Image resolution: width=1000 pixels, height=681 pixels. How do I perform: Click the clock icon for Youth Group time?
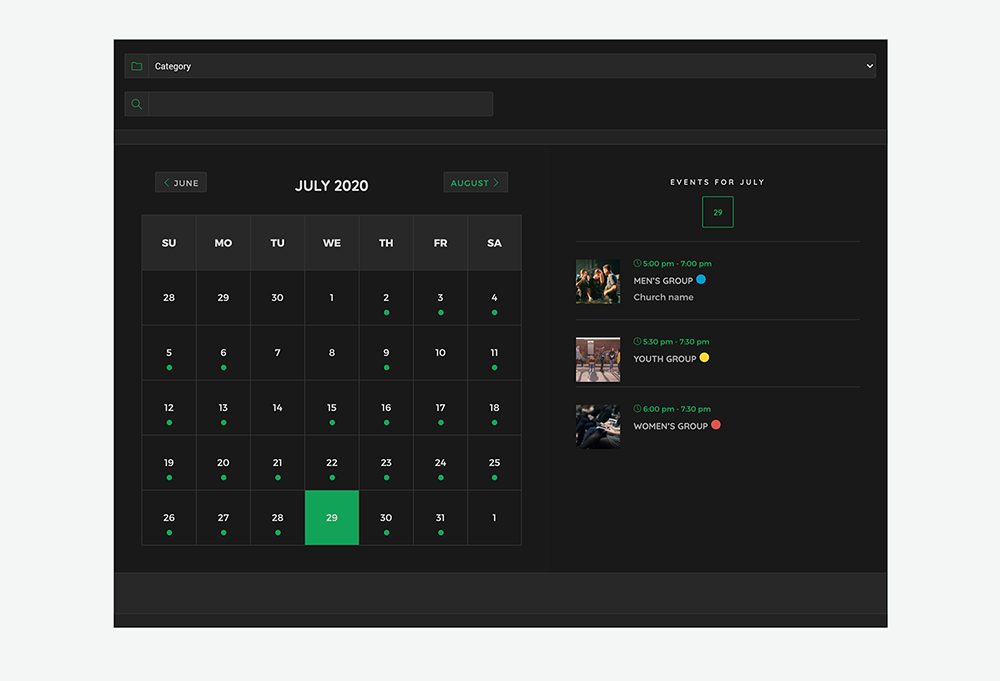[637, 341]
